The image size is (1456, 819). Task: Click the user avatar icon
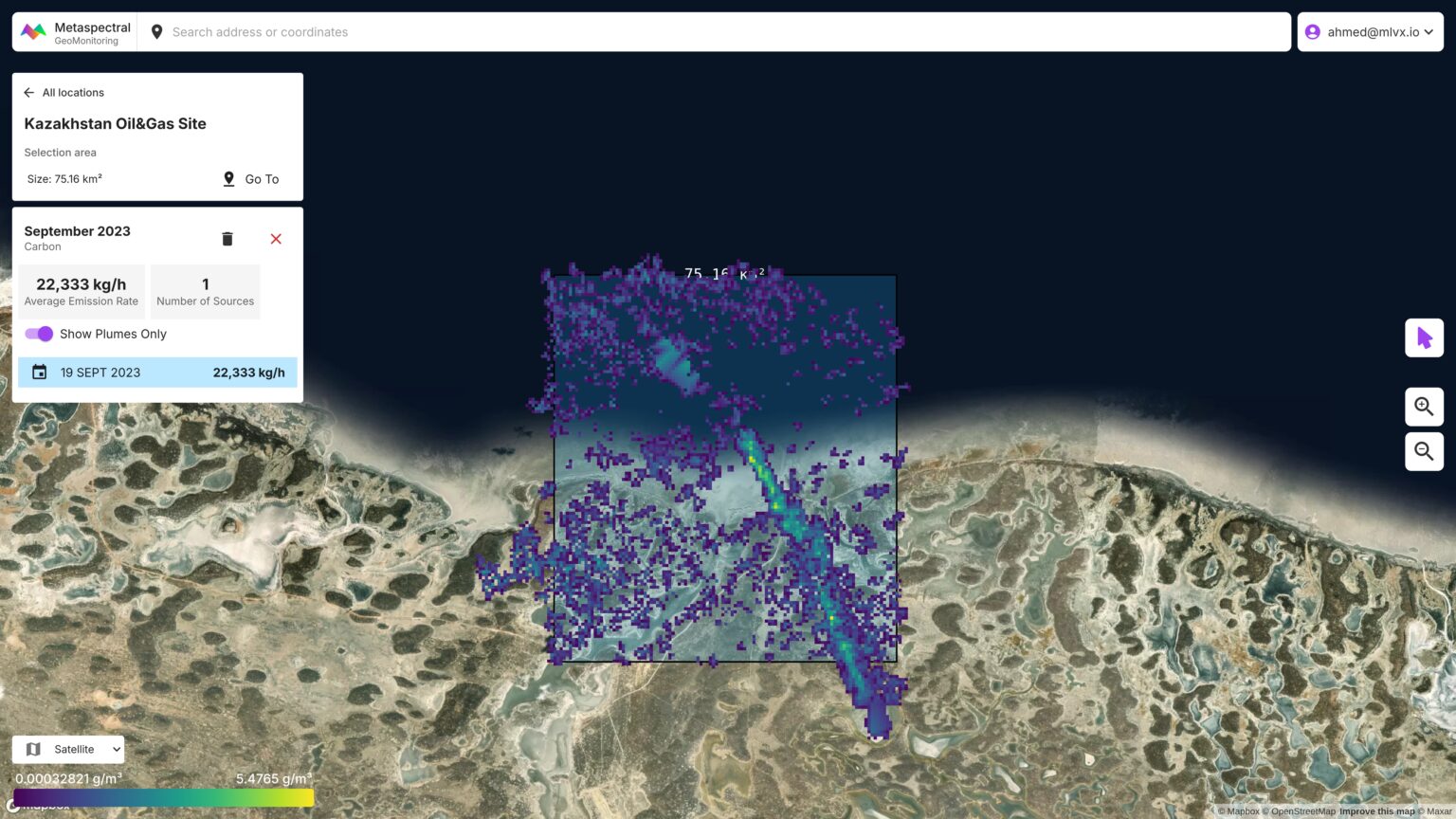1311,31
